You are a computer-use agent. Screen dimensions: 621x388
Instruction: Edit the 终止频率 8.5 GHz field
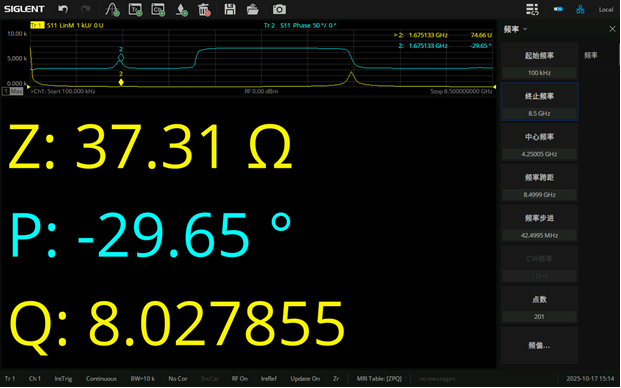point(539,114)
